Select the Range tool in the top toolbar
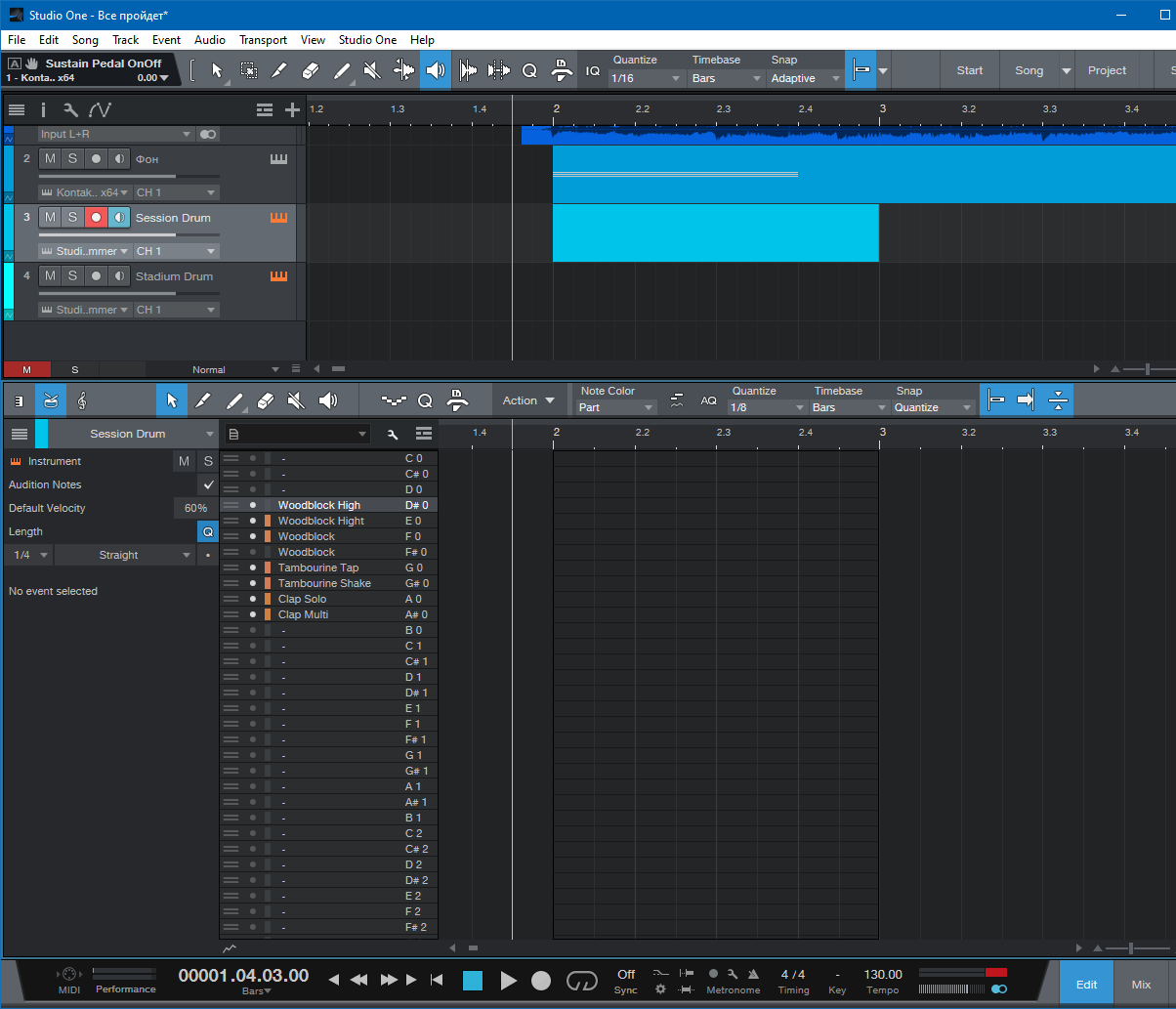The image size is (1176, 1009). click(249, 70)
